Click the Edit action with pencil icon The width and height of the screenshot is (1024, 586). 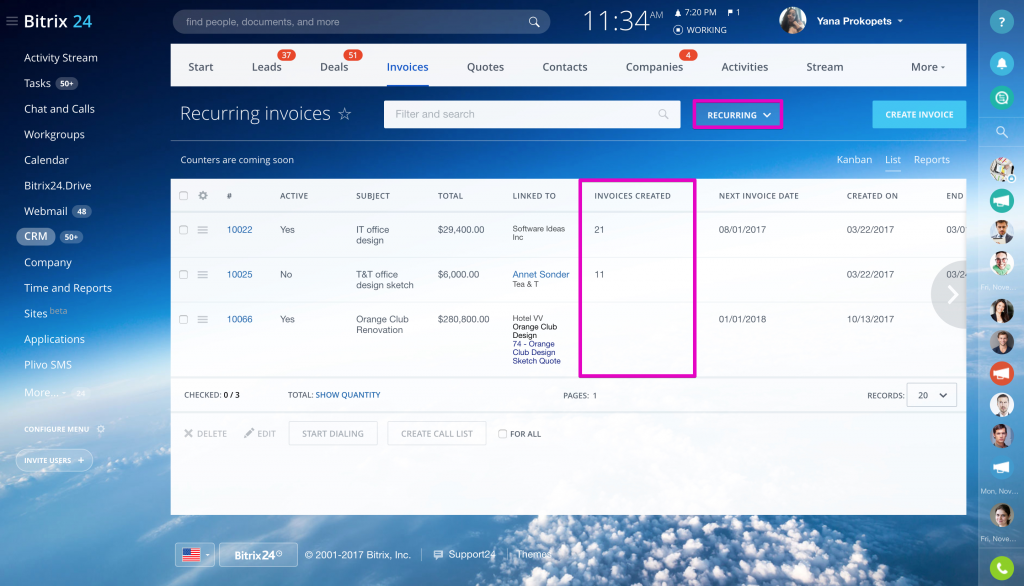click(260, 434)
